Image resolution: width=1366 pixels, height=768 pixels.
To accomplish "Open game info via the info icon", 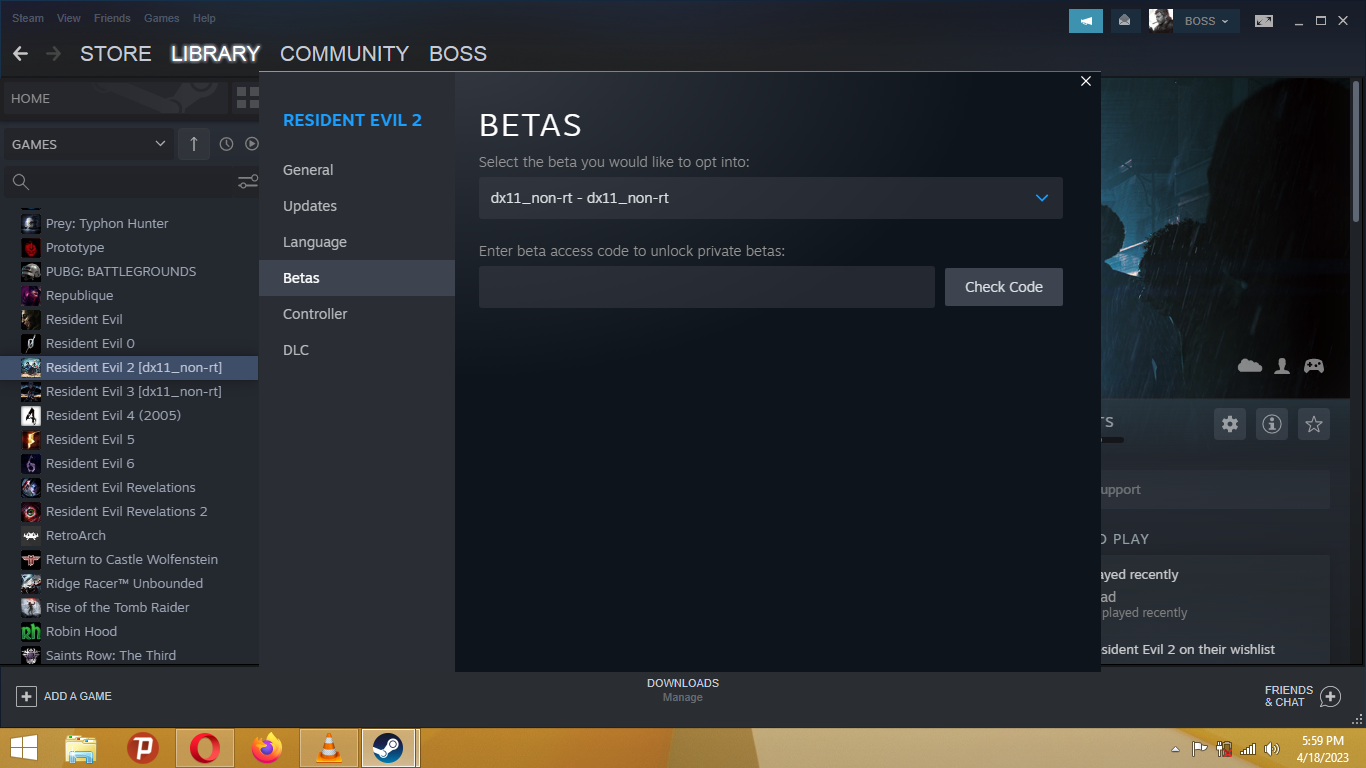I will tap(1271, 424).
